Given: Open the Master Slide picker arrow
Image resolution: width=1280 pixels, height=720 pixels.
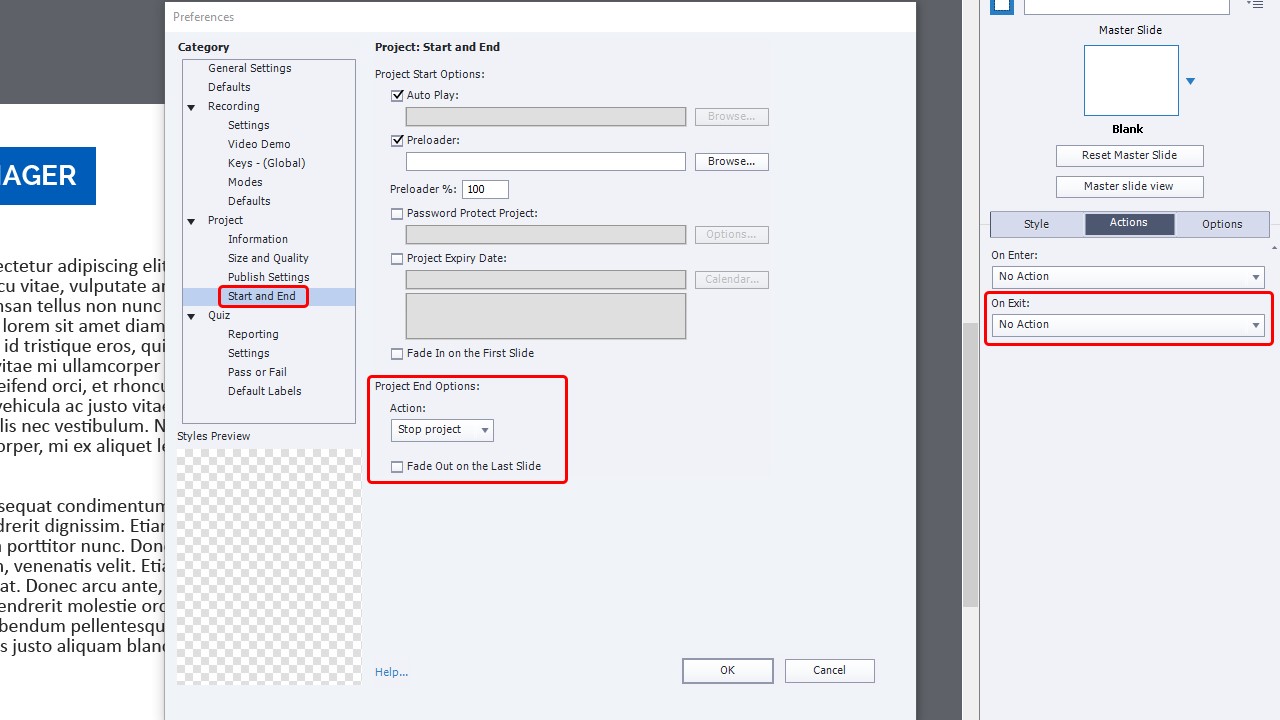Looking at the screenshot, I should [x=1190, y=82].
